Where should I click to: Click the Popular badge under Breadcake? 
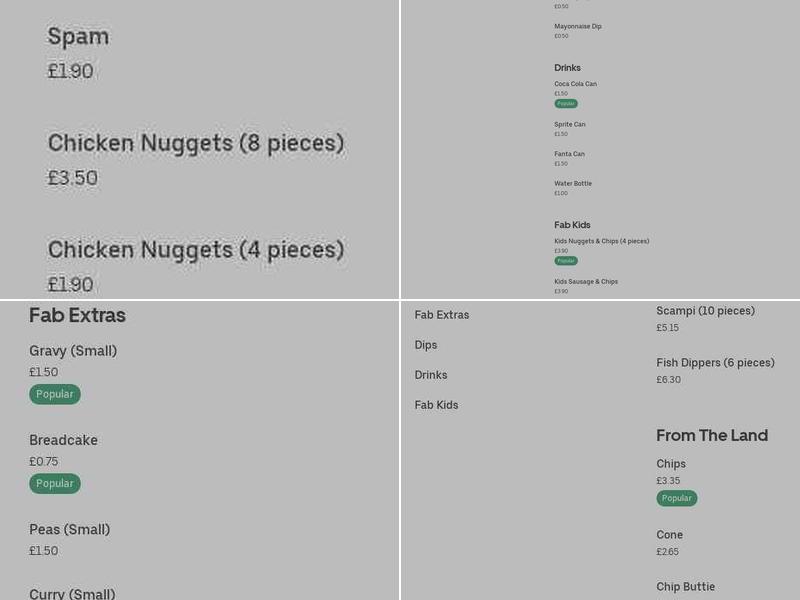(55, 483)
